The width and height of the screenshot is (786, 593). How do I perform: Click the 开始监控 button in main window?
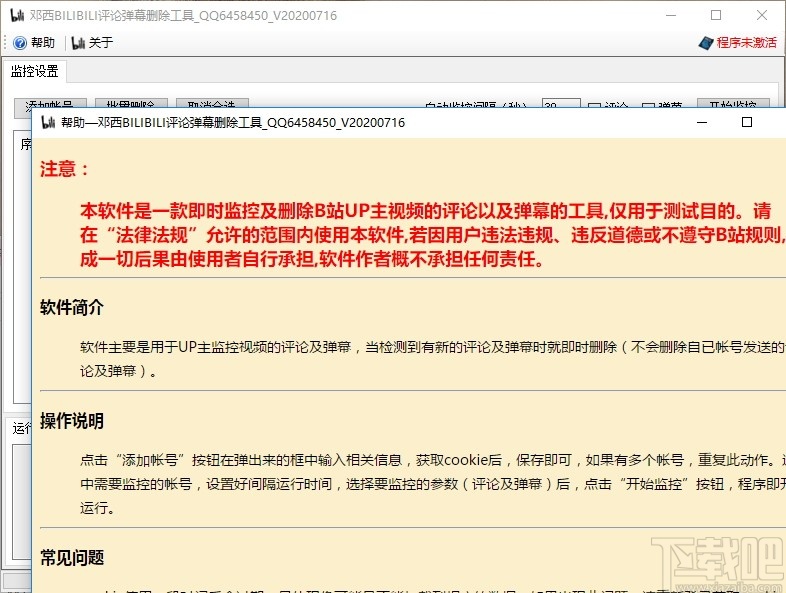coord(733,103)
